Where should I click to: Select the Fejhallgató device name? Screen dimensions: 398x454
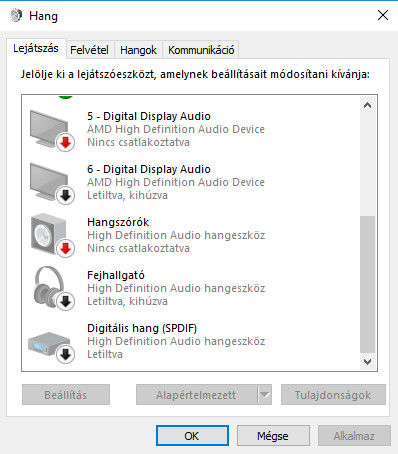(116, 275)
